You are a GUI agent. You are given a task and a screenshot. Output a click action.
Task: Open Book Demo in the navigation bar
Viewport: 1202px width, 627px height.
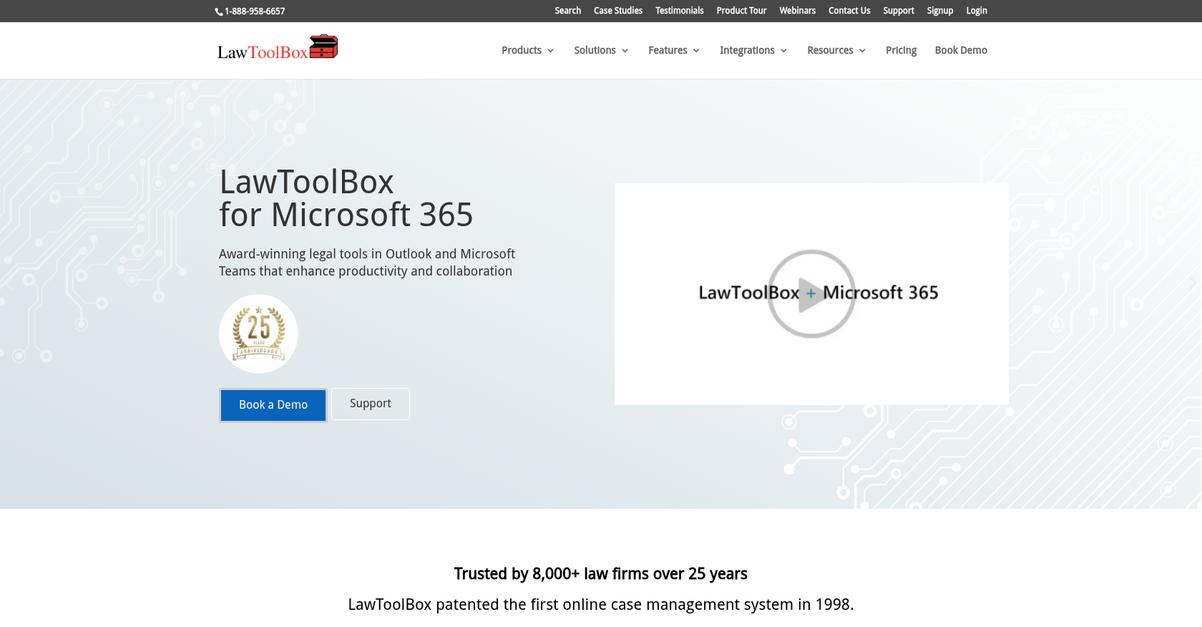click(961, 50)
